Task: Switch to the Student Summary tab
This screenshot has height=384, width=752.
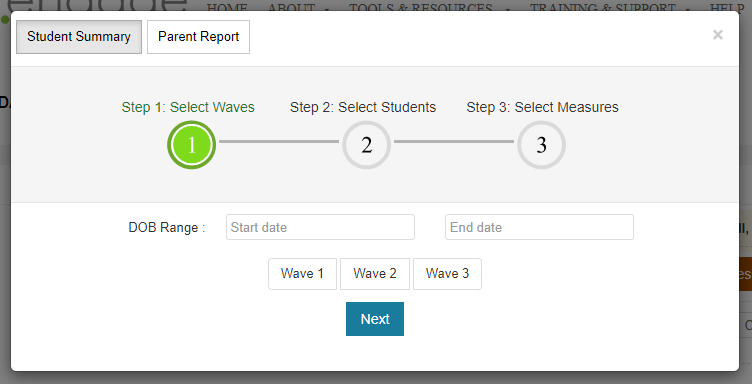Action: pyautogui.click(x=79, y=37)
